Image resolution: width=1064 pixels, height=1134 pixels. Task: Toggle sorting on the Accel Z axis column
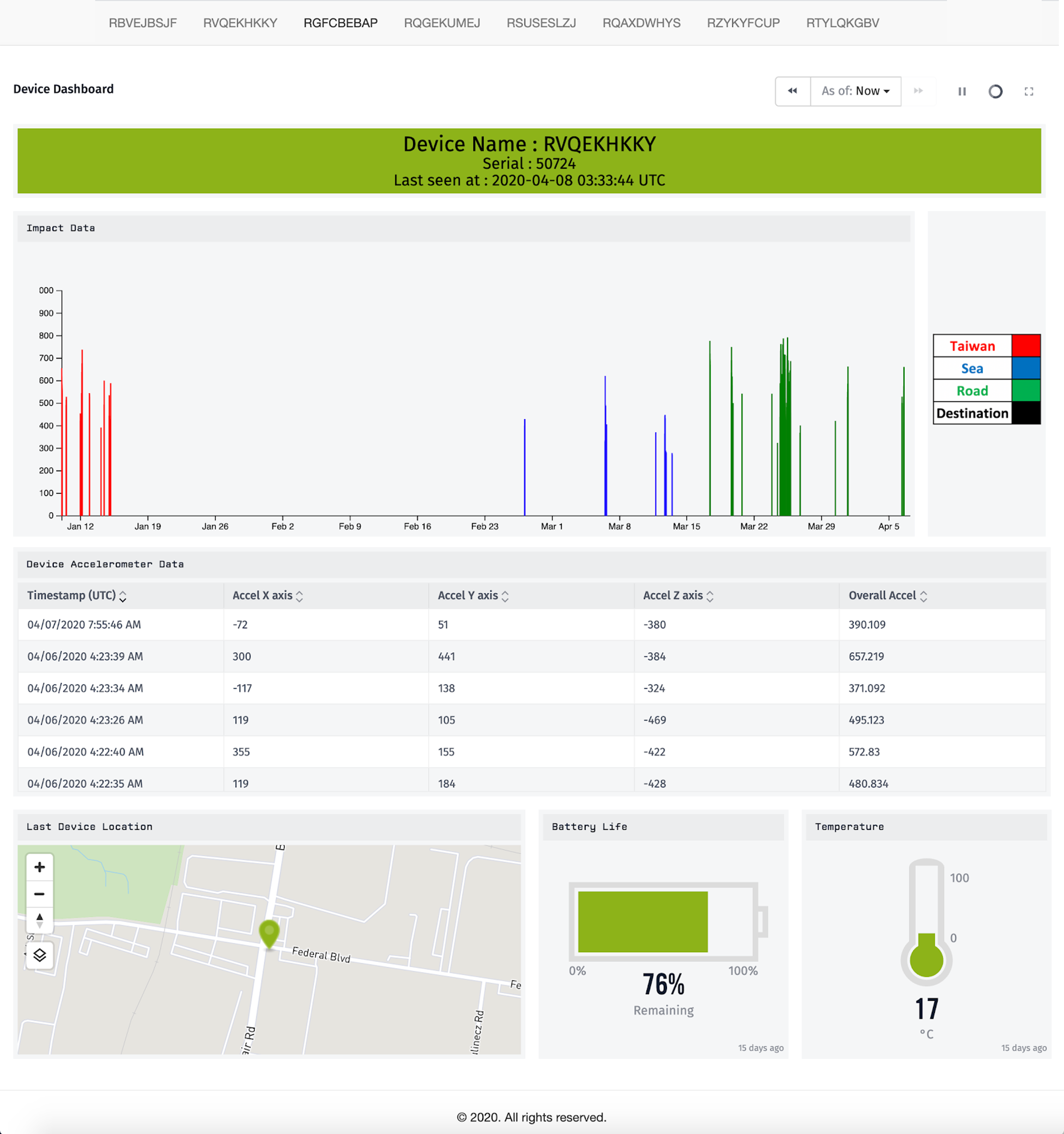[710, 596]
